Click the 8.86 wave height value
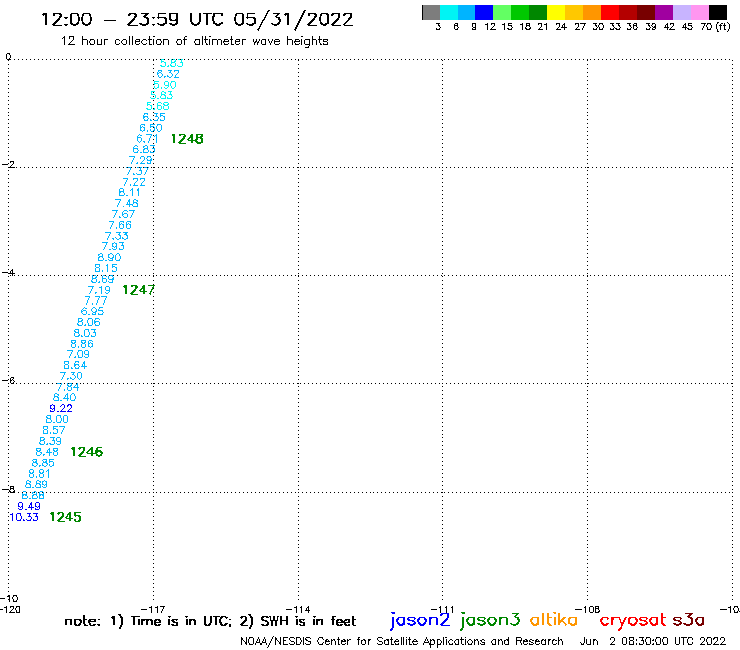Viewport: 740px width, 650px height. [82, 344]
